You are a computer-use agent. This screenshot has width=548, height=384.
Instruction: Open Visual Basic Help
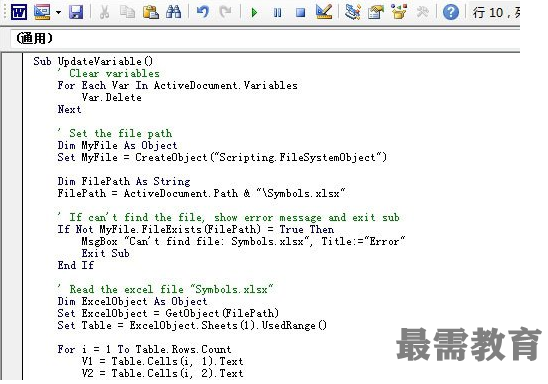point(450,12)
